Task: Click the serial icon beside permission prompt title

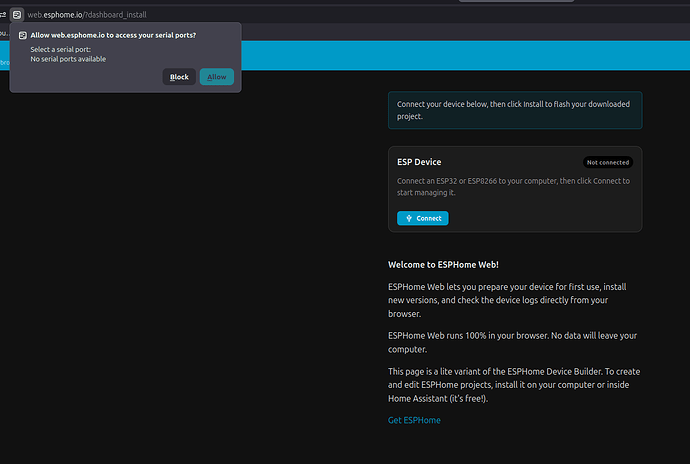Action: click(x=23, y=35)
